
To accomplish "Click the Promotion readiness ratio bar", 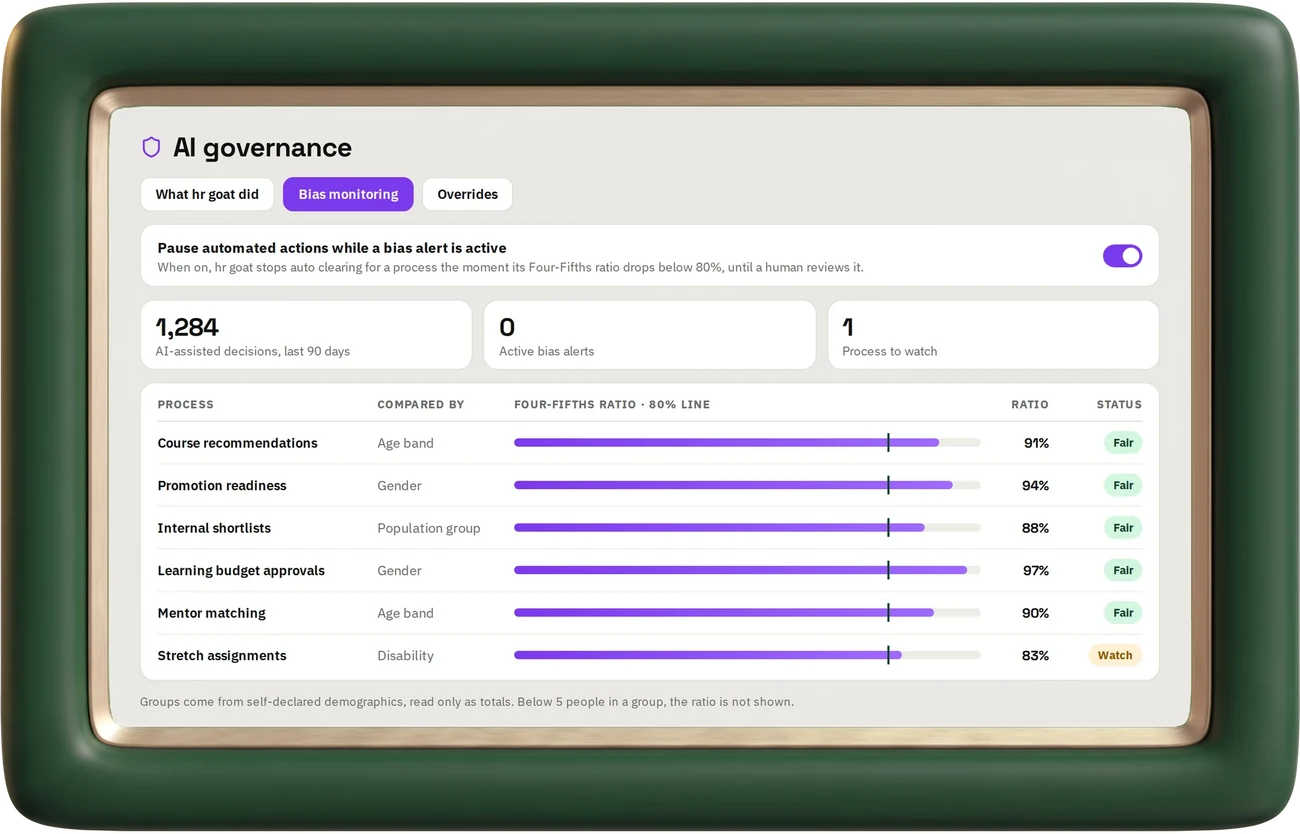I will point(747,486).
